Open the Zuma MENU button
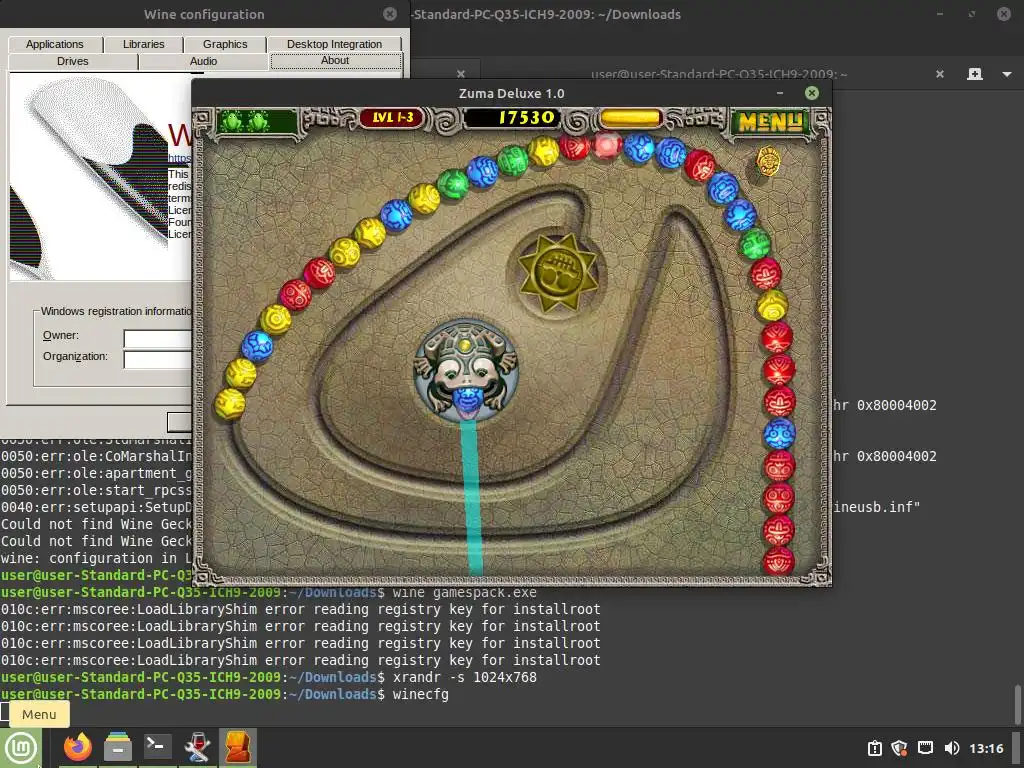Screen dimensions: 1024x768 click(x=770, y=122)
